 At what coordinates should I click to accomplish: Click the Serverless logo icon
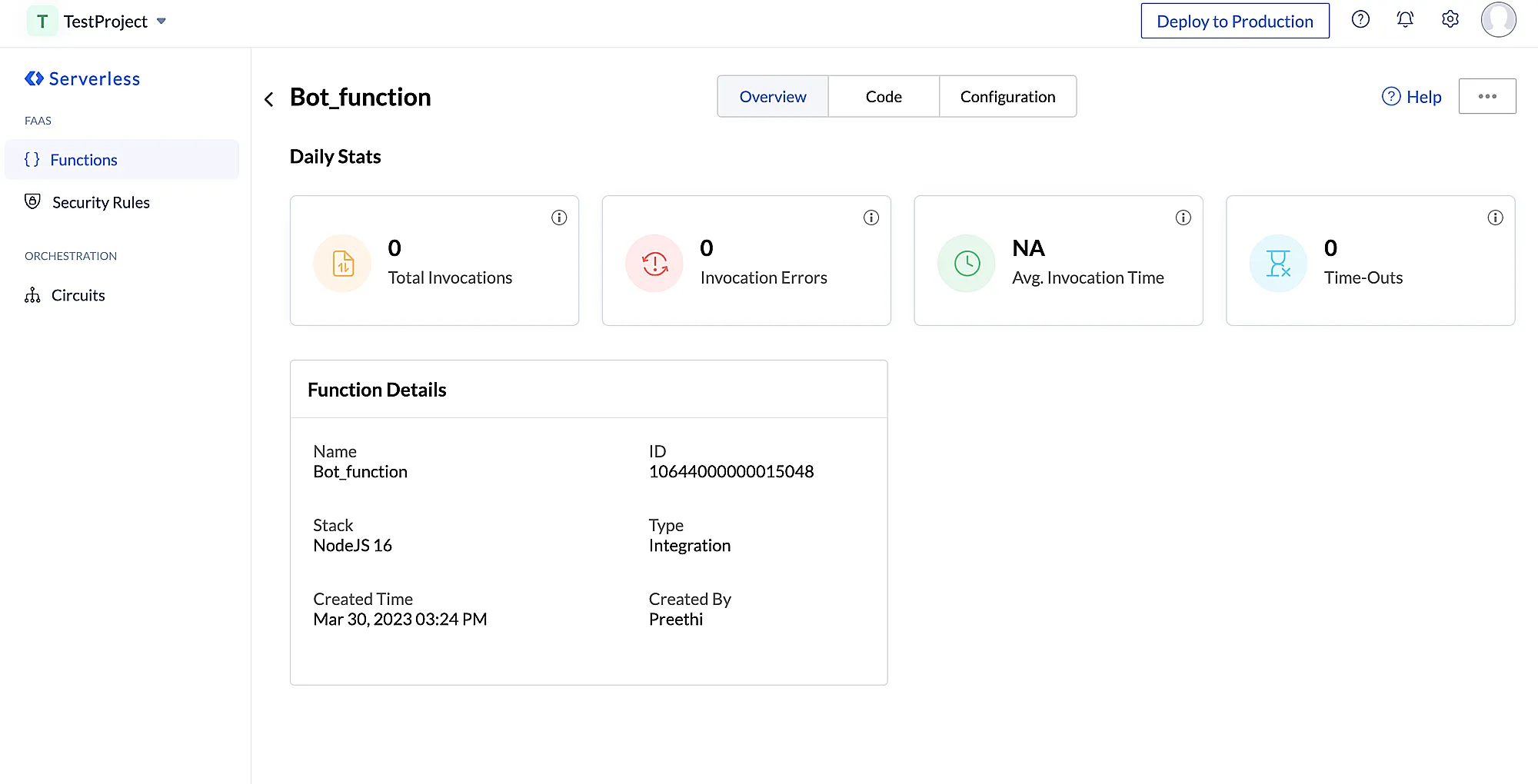coord(34,78)
